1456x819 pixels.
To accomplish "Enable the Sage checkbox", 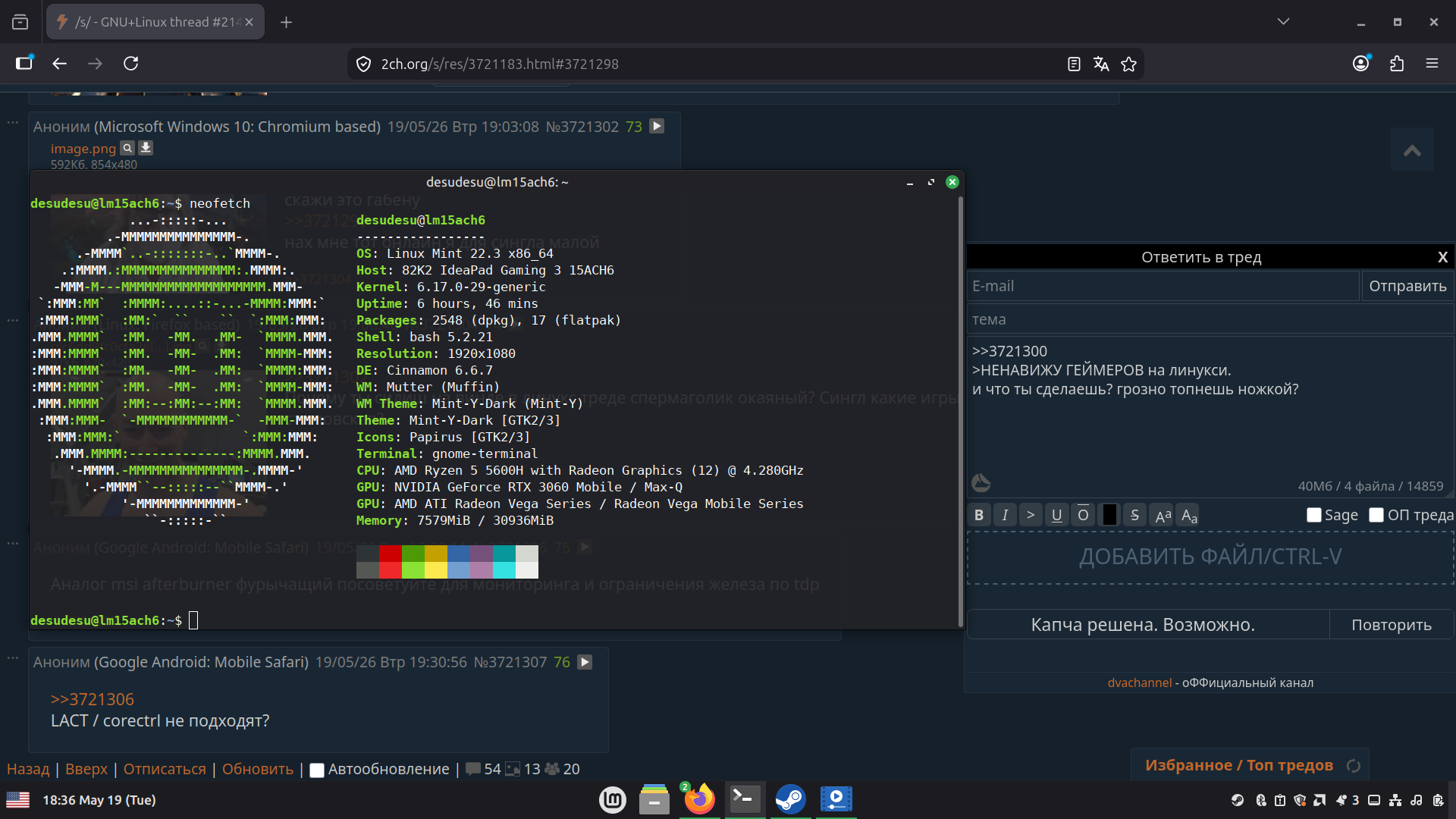I will (x=1314, y=516).
